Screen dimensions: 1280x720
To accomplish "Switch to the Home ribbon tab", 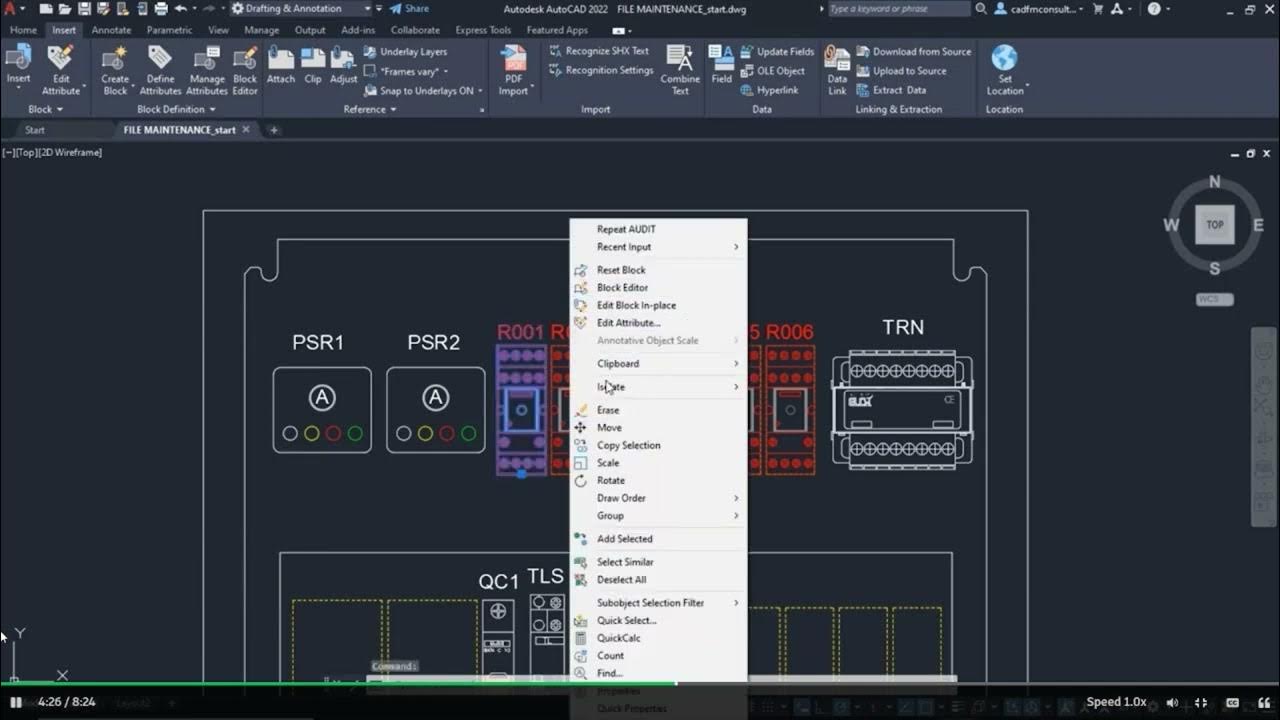I will coord(23,30).
